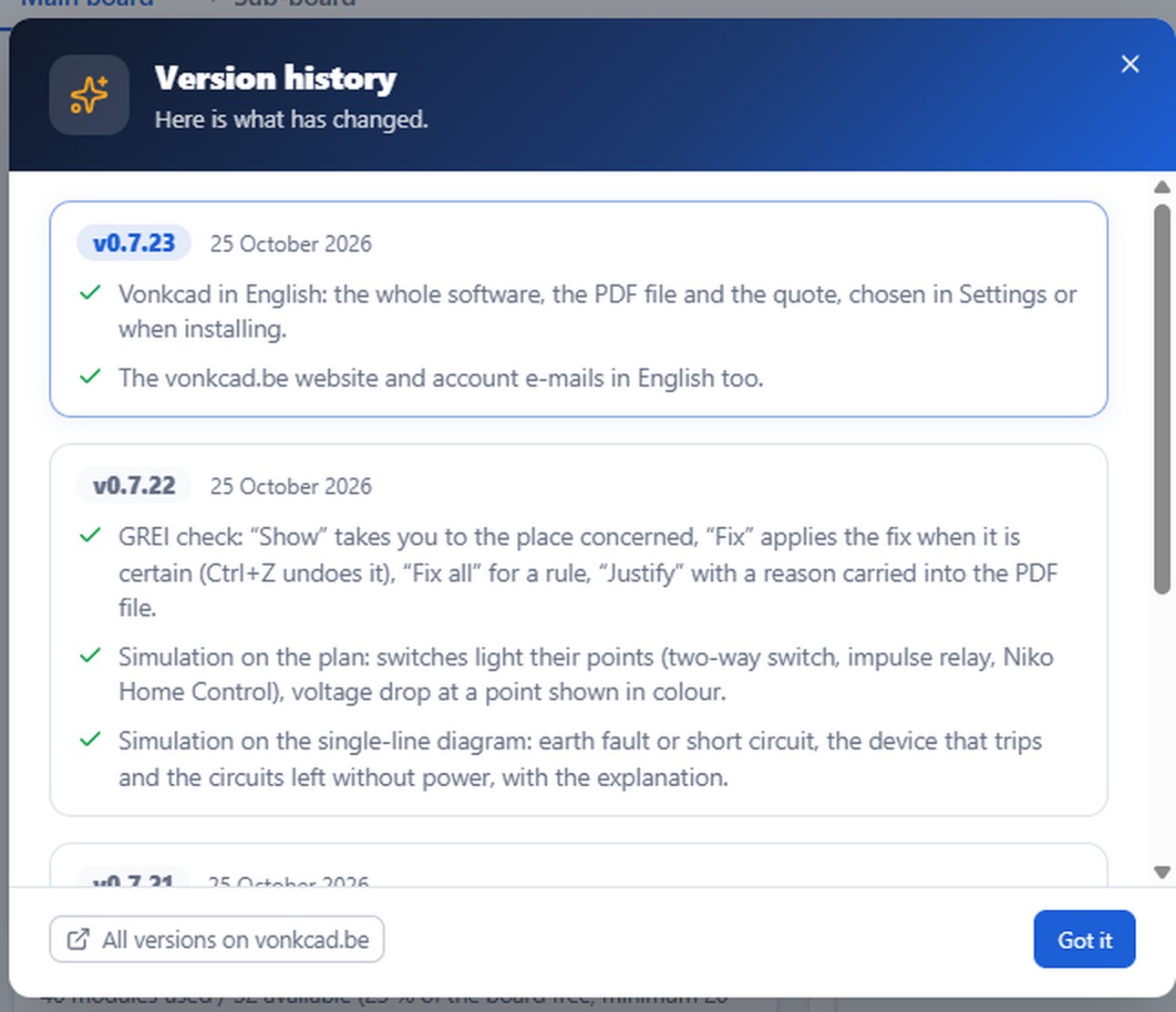
Task: Click the date next to v0.7.23
Action: click(x=291, y=244)
